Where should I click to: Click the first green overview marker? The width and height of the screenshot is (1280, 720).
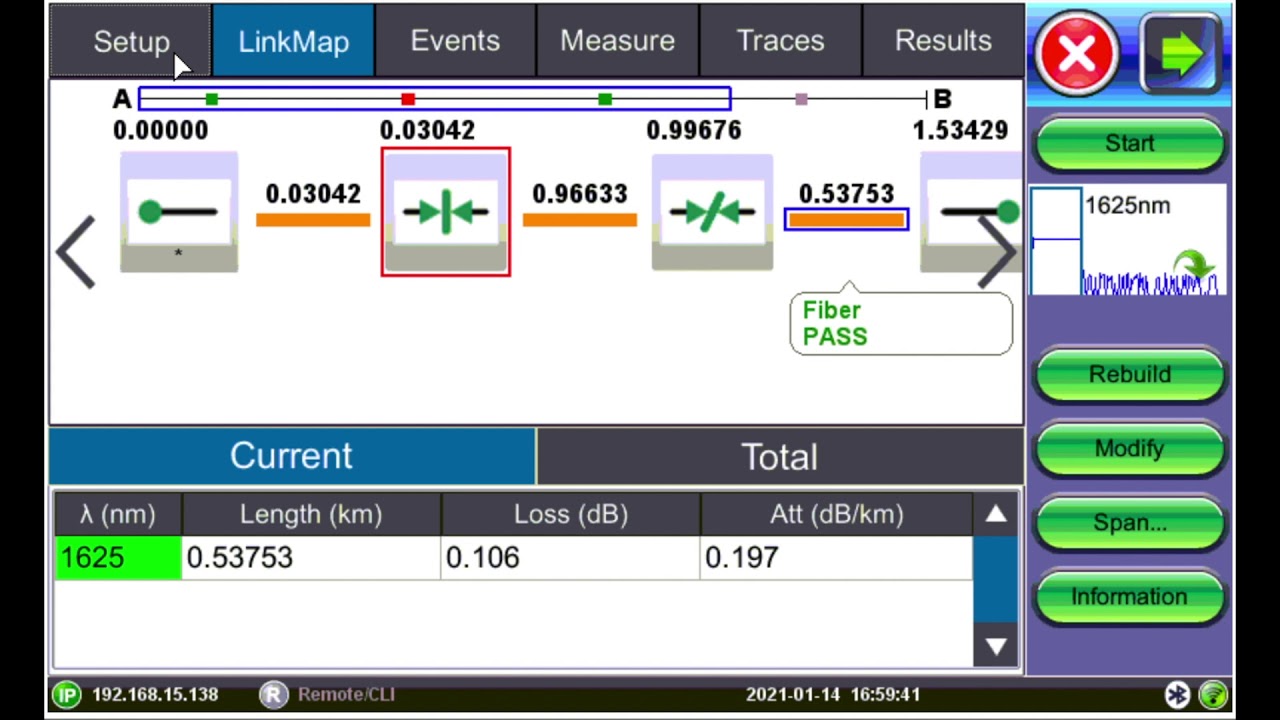tap(211, 99)
